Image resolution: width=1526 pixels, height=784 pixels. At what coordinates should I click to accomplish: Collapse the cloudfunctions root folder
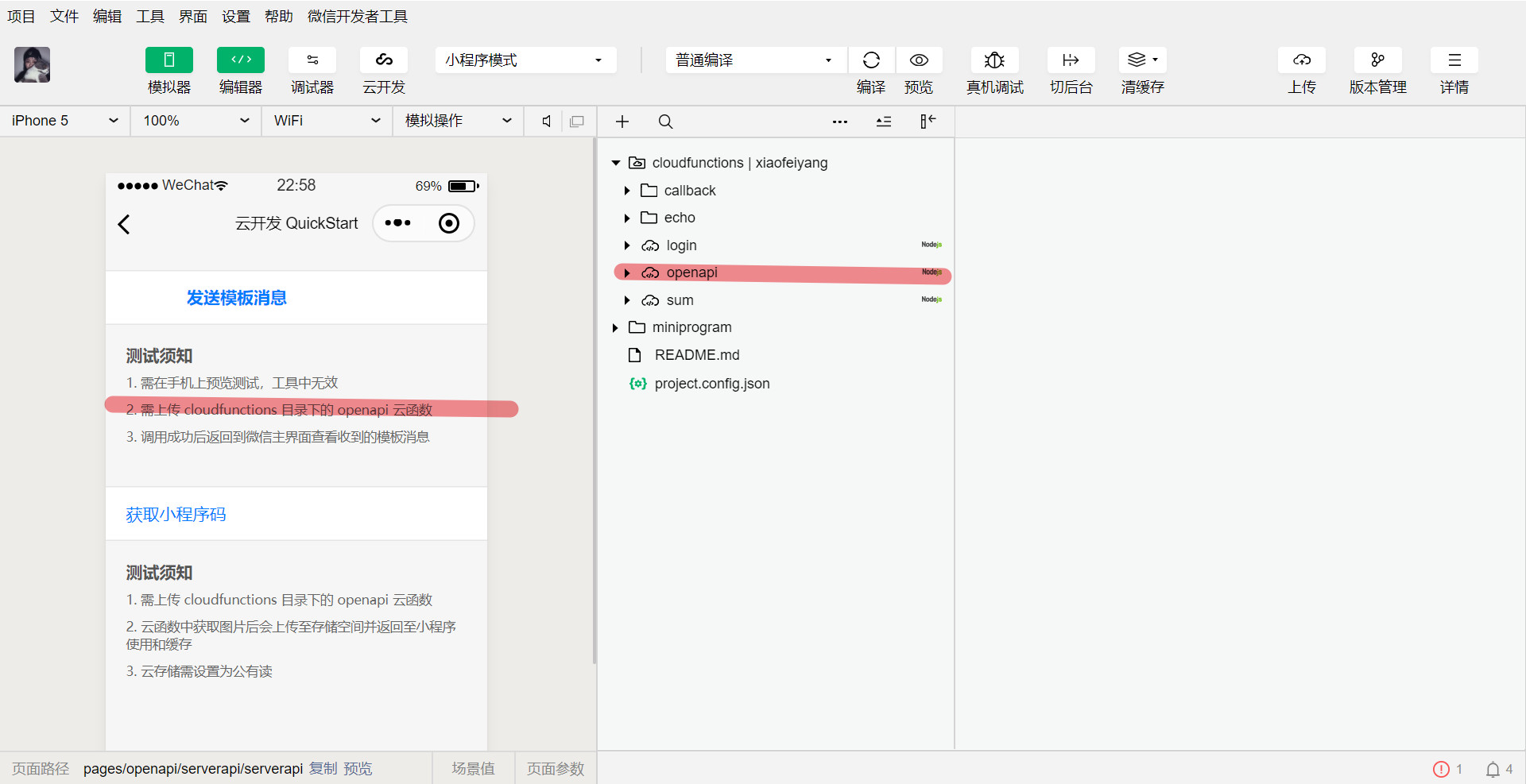(616, 163)
